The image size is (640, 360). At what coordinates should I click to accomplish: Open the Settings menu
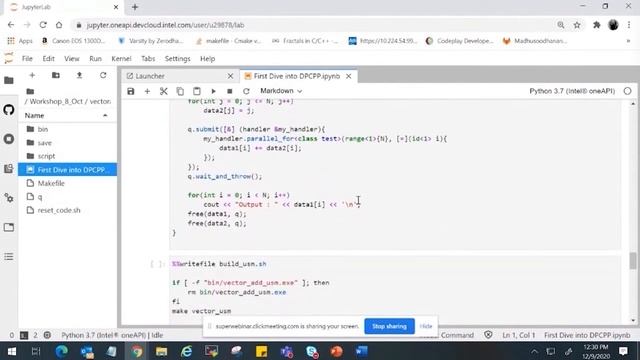(x=178, y=59)
